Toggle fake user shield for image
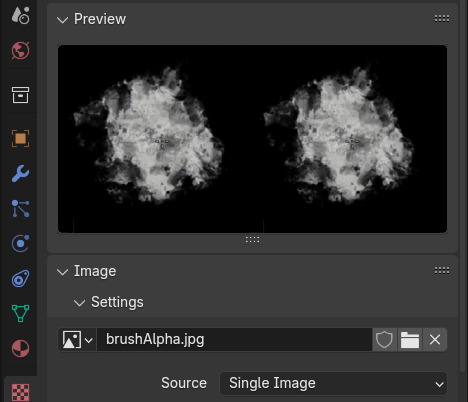 [x=384, y=340]
